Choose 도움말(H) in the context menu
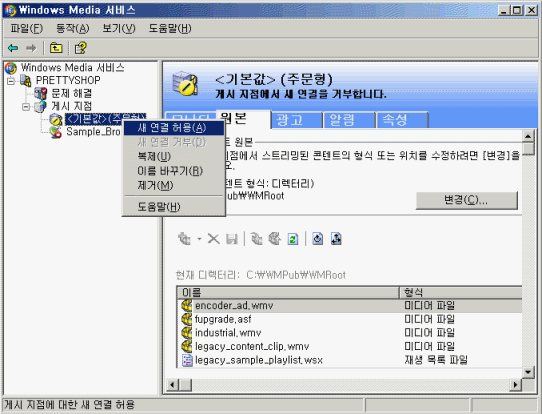 pos(174,207)
